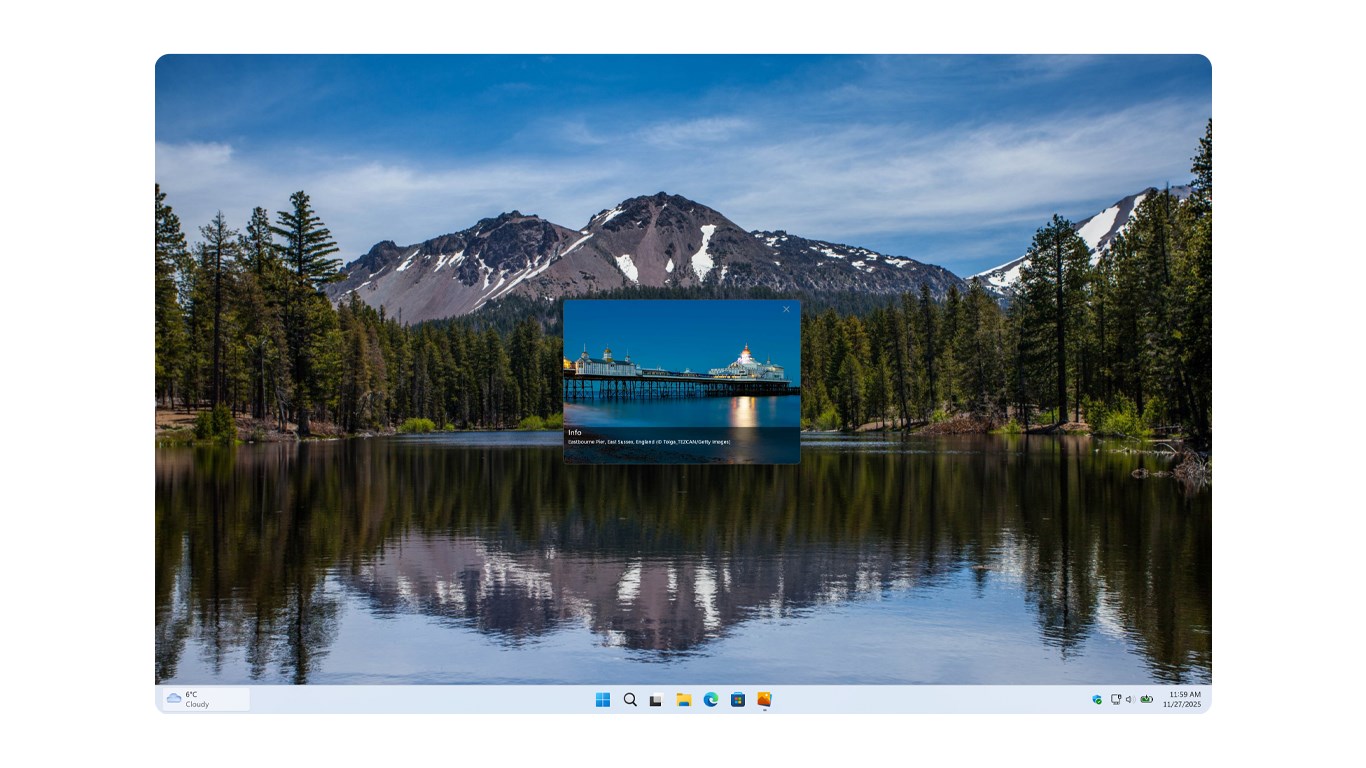Screen dimensions: 1366x768
Task: Open Microsoft Edge
Action: pyautogui.click(x=709, y=700)
